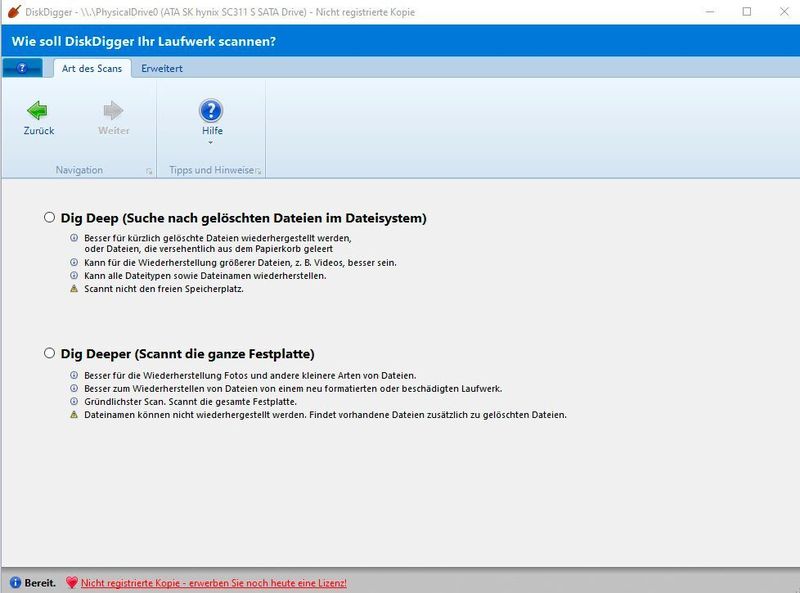The height and width of the screenshot is (593, 800).
Task: Click the Navigation group expander arrow
Action: pos(147,170)
